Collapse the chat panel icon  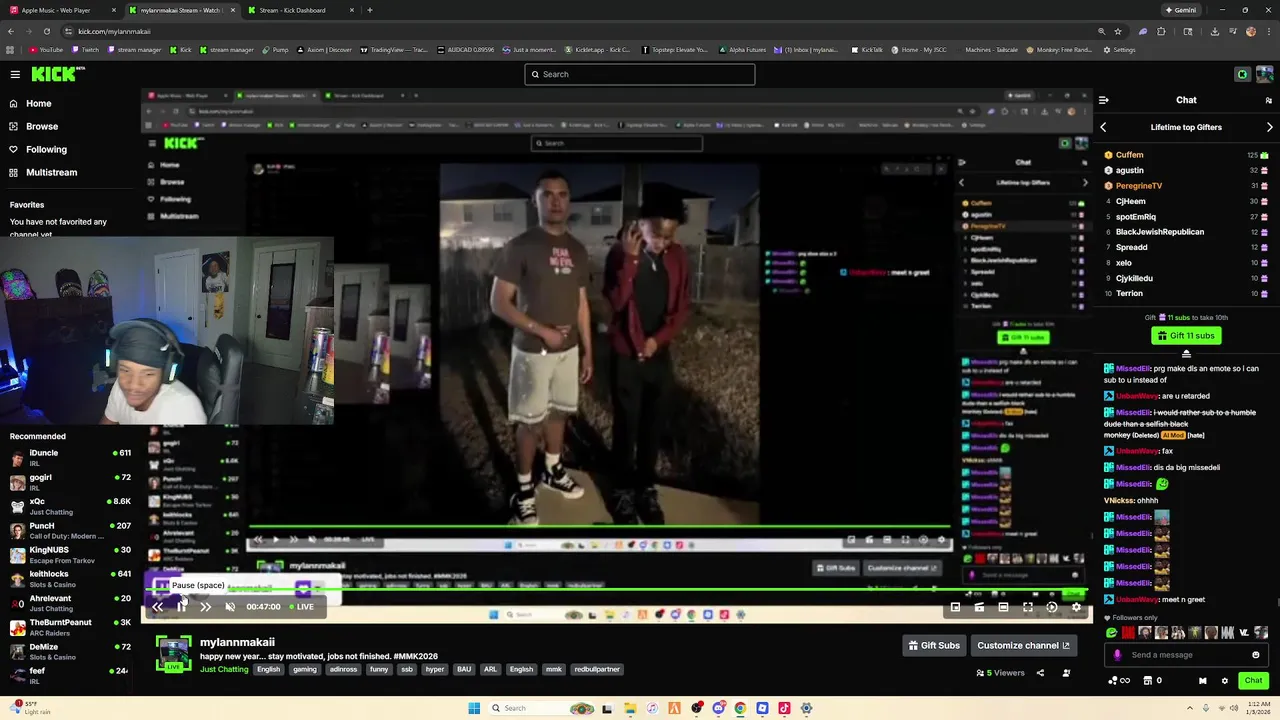[x=1103, y=100]
